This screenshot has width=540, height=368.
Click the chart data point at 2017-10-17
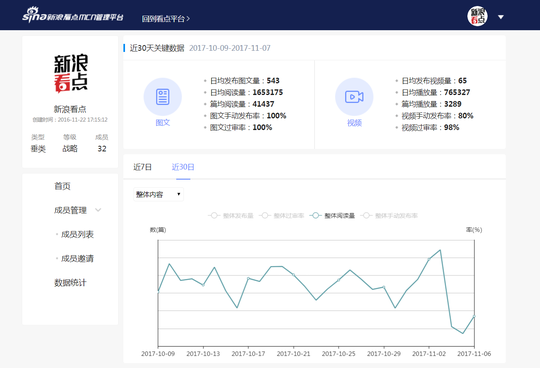pyautogui.click(x=248, y=278)
